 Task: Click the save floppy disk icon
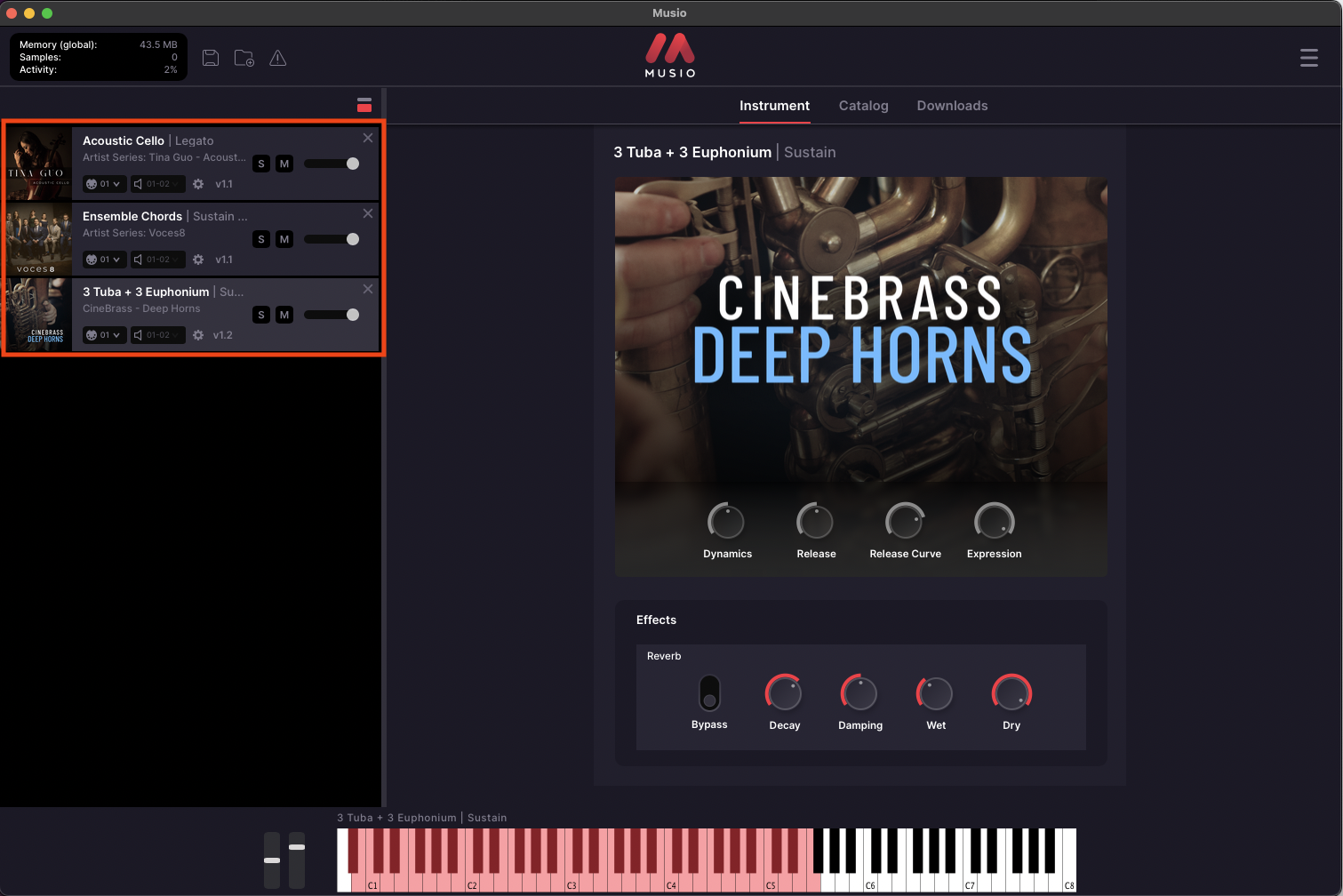pyautogui.click(x=211, y=58)
